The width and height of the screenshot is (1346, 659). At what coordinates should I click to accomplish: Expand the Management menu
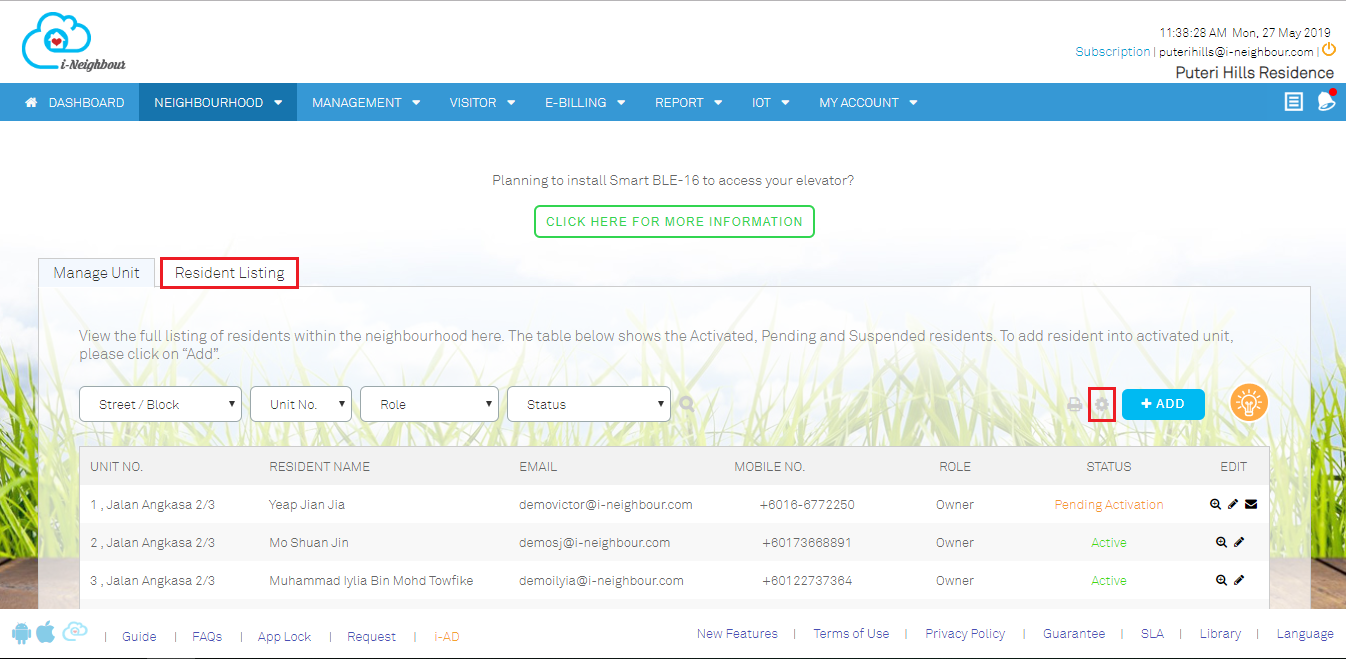(x=365, y=102)
